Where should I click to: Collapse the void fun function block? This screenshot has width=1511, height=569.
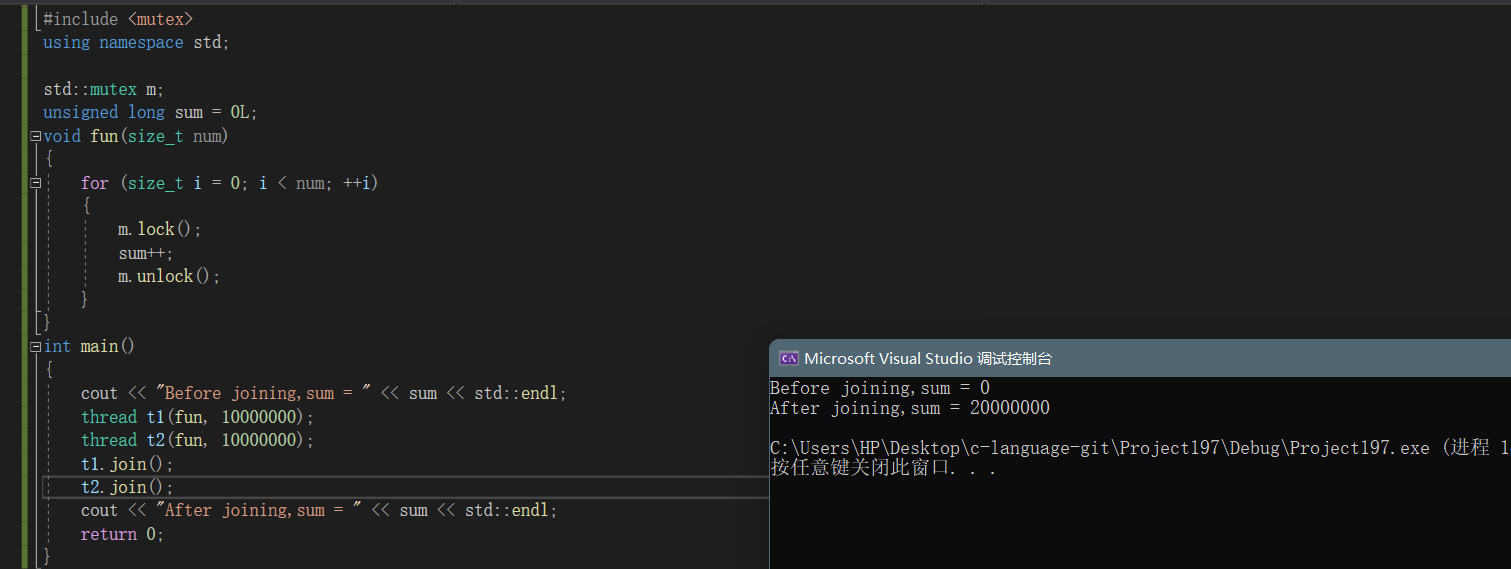(x=36, y=136)
